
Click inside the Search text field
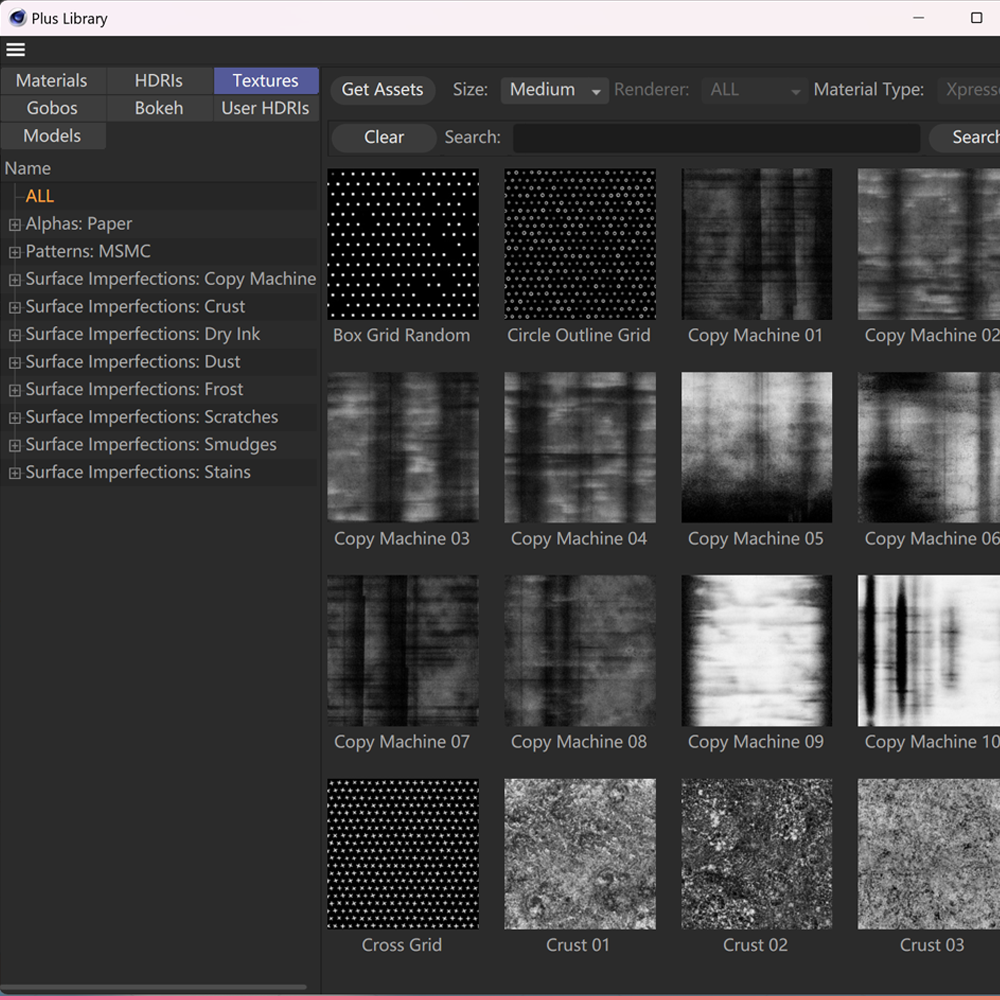click(x=716, y=138)
